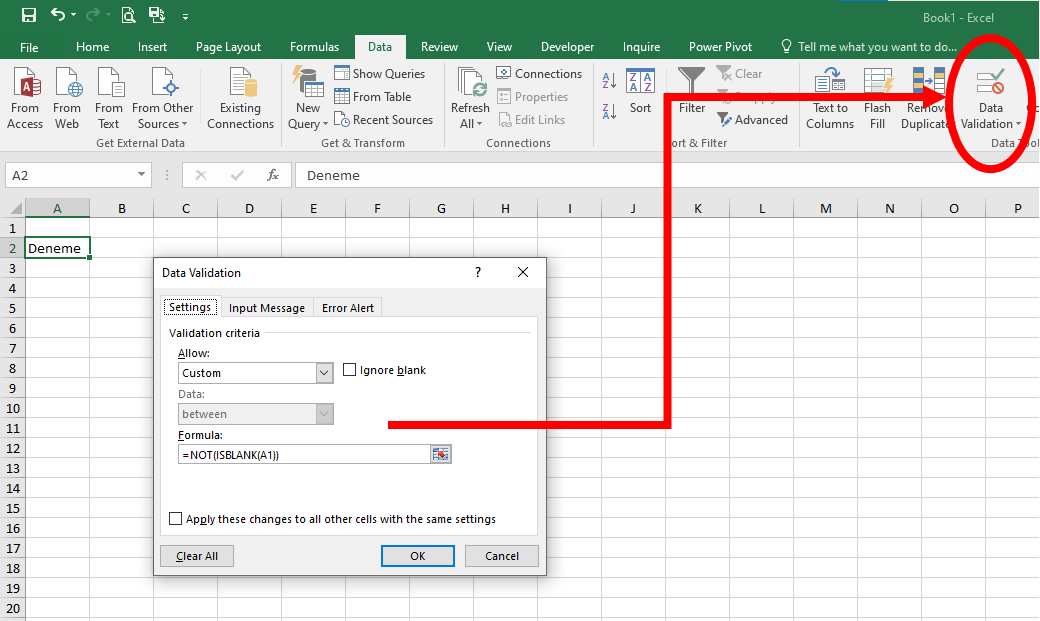Expand the Allow dropdown list

coord(324,373)
